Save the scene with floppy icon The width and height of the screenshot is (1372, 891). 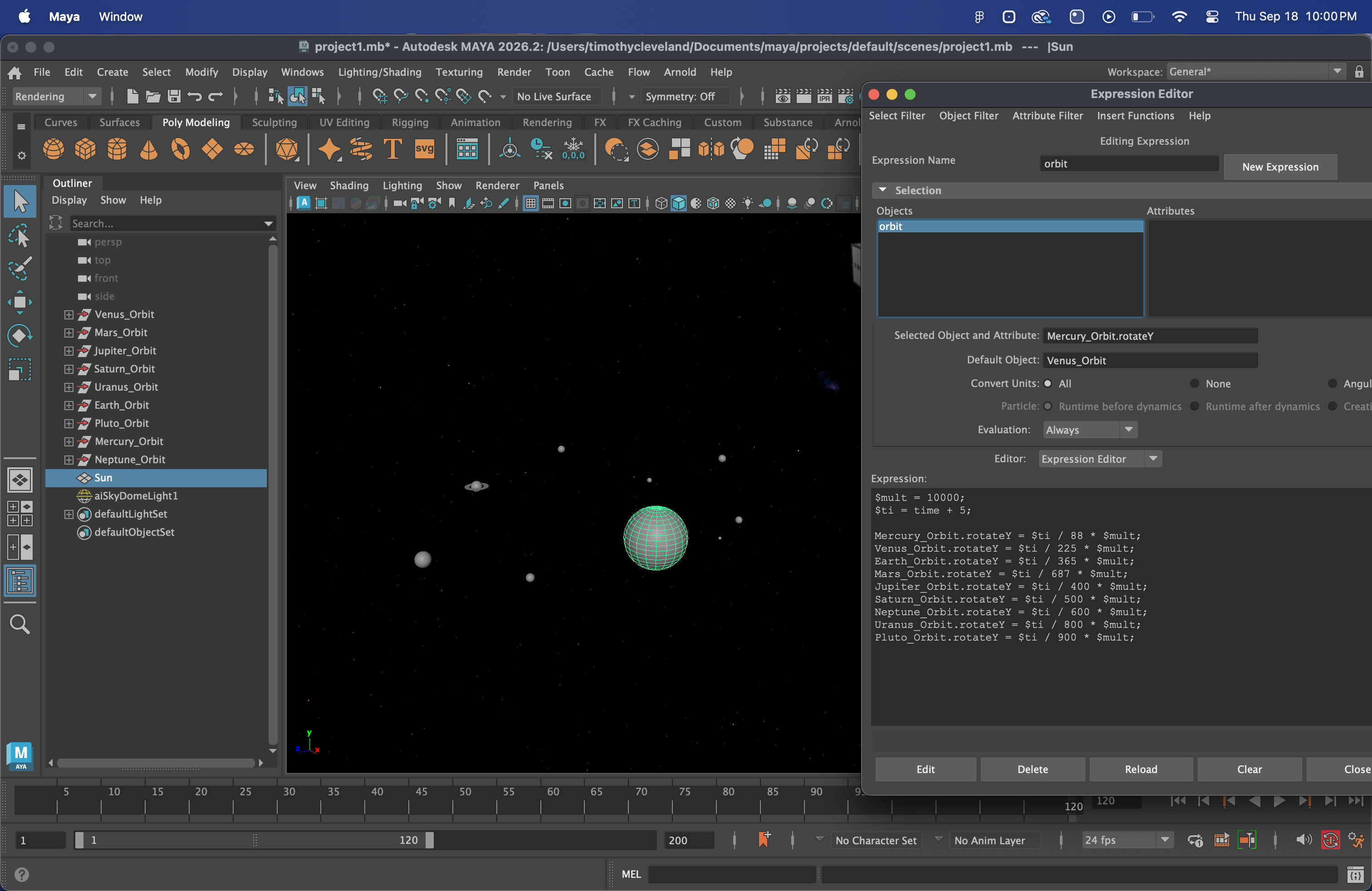pyautogui.click(x=173, y=96)
